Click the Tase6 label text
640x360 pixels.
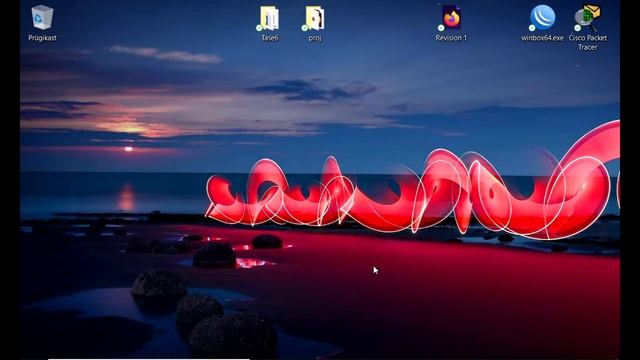[269, 38]
